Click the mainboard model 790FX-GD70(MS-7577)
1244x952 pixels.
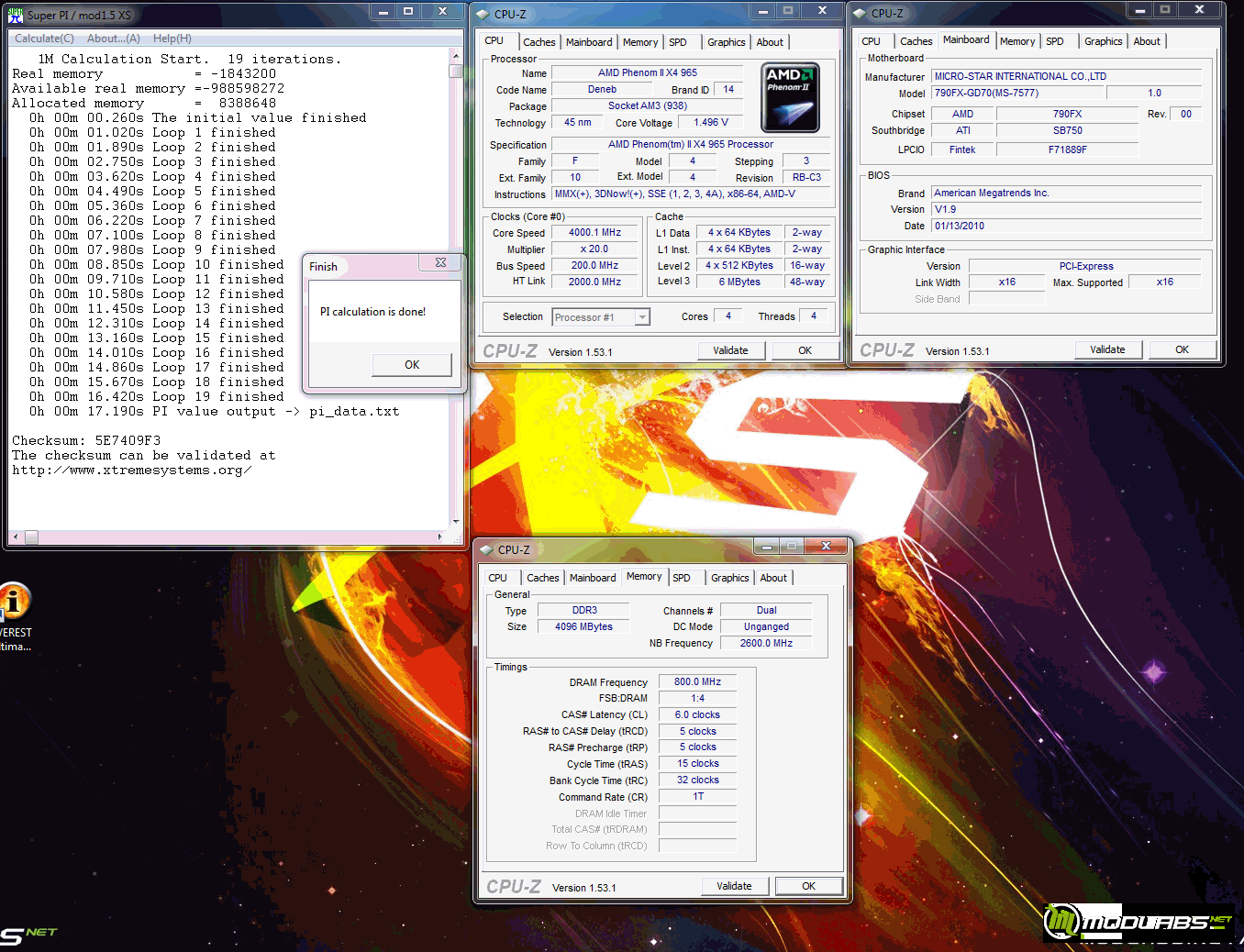[1018, 93]
